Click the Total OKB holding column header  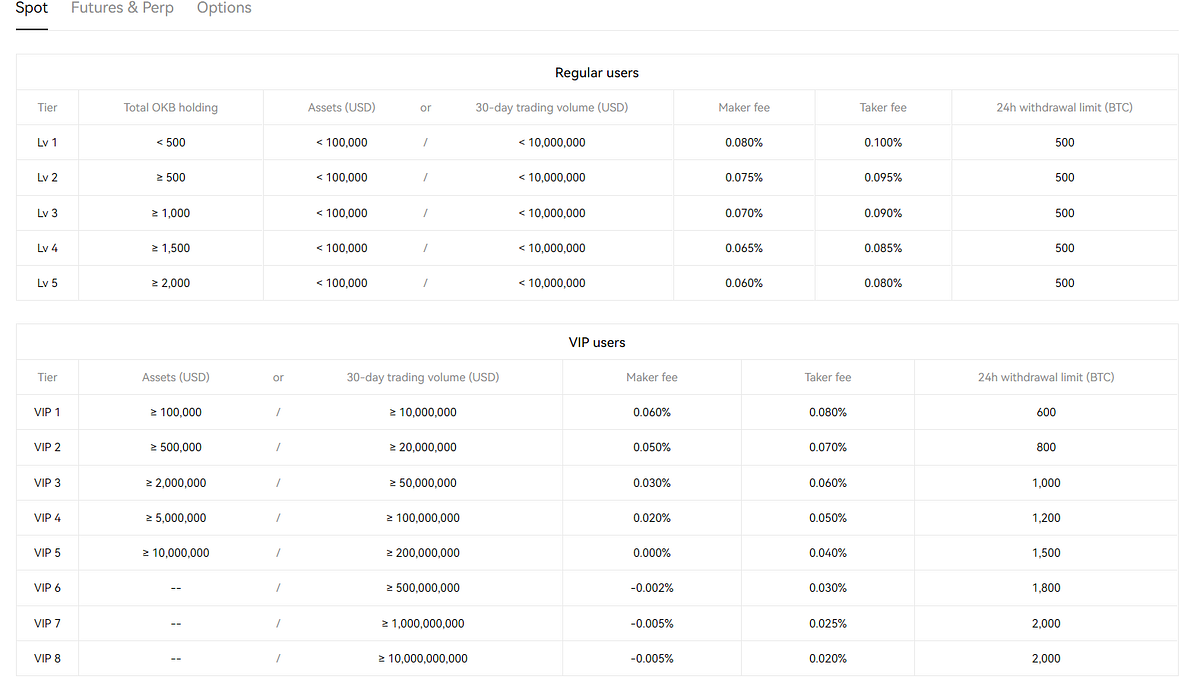170,107
